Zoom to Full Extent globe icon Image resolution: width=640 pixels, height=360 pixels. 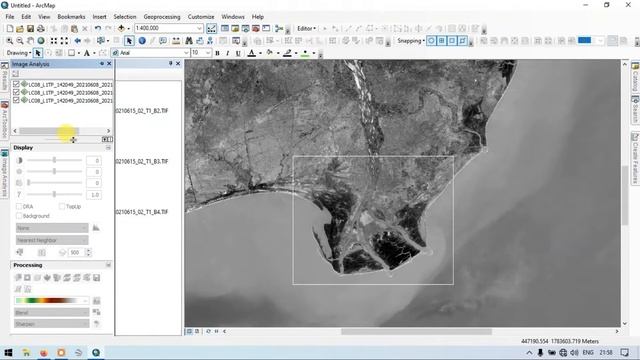[x=41, y=41]
